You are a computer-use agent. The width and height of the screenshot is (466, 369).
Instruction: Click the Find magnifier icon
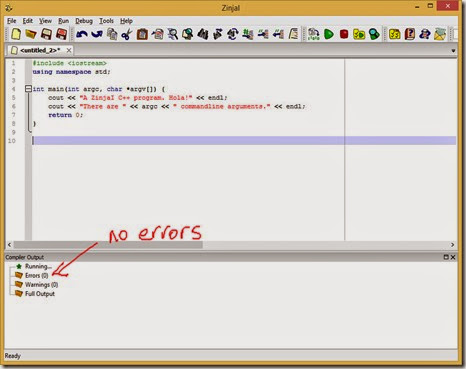point(173,34)
